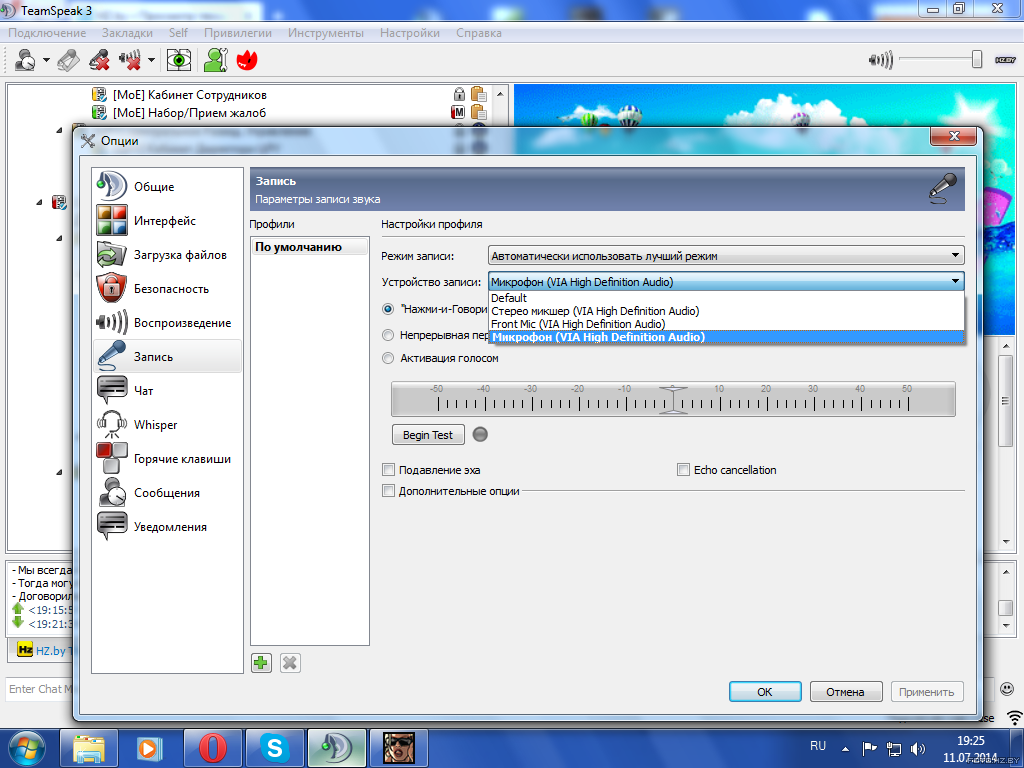1024x768 pixels.
Task: Click the voice activation level slider handle
Action: coord(673,400)
